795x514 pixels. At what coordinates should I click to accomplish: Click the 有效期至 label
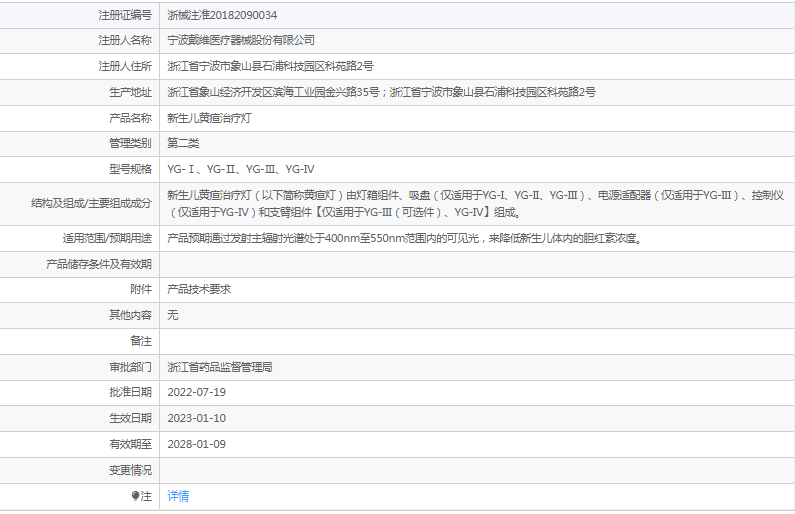pyautogui.click(x=130, y=444)
